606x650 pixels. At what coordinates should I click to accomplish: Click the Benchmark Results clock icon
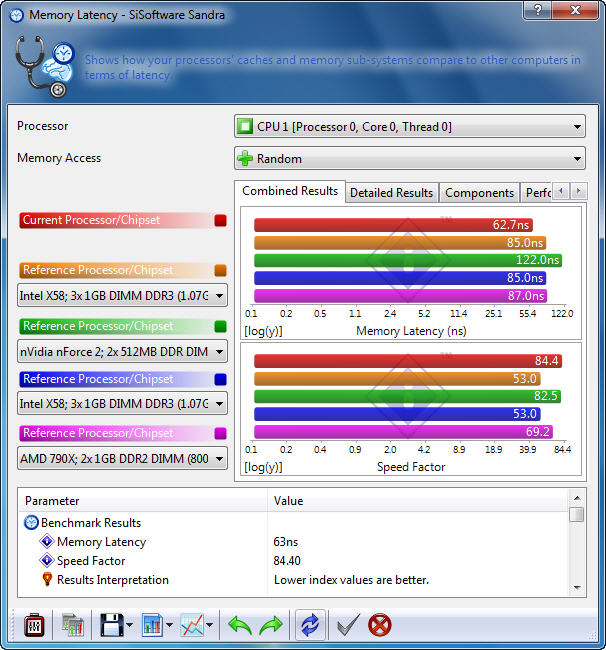(x=31, y=523)
